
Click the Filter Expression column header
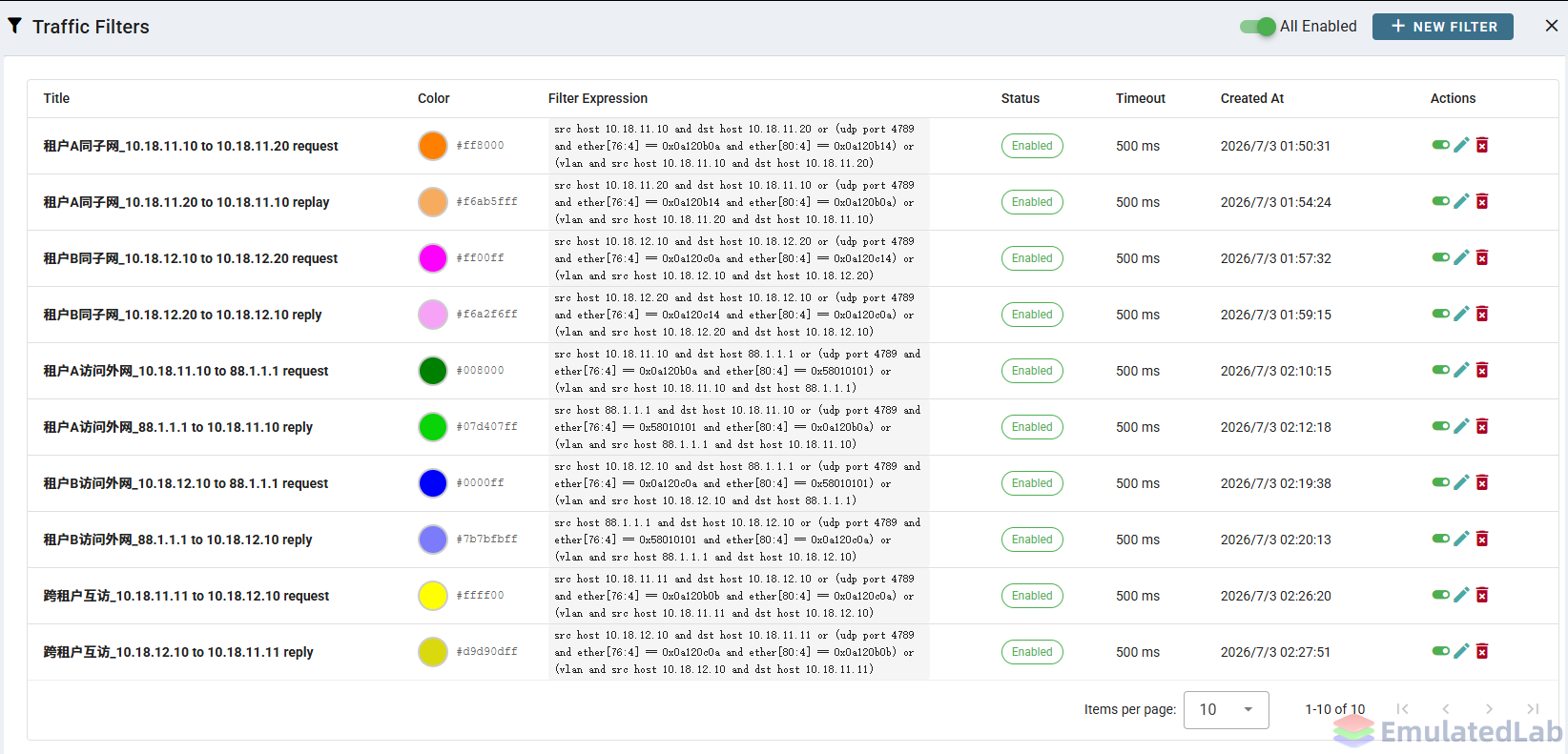click(598, 98)
